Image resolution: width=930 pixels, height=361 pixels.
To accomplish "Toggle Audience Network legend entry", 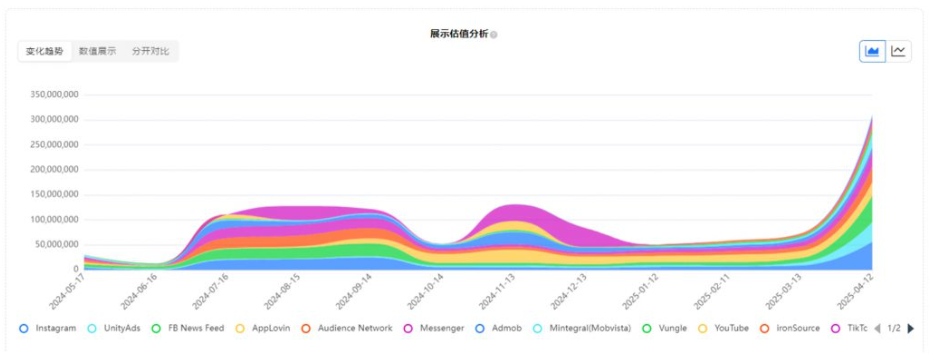I will tap(346, 328).
